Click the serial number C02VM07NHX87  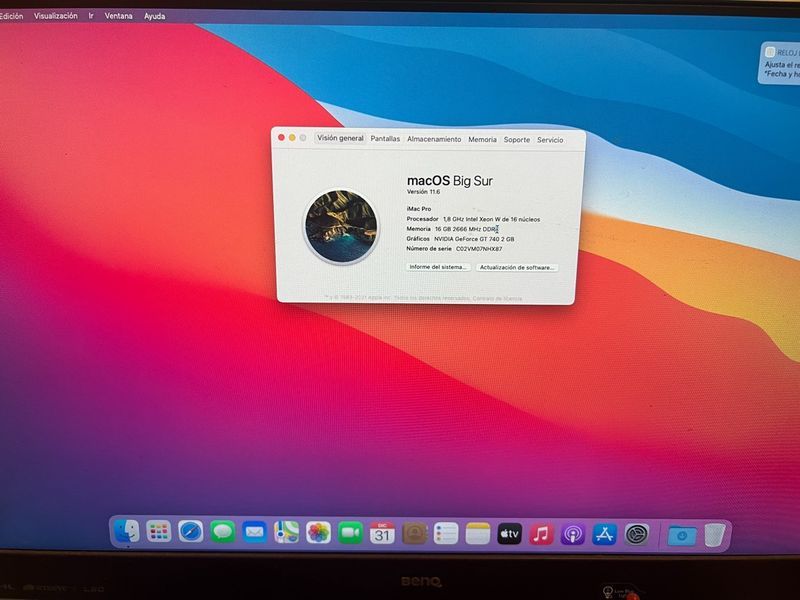coord(479,249)
